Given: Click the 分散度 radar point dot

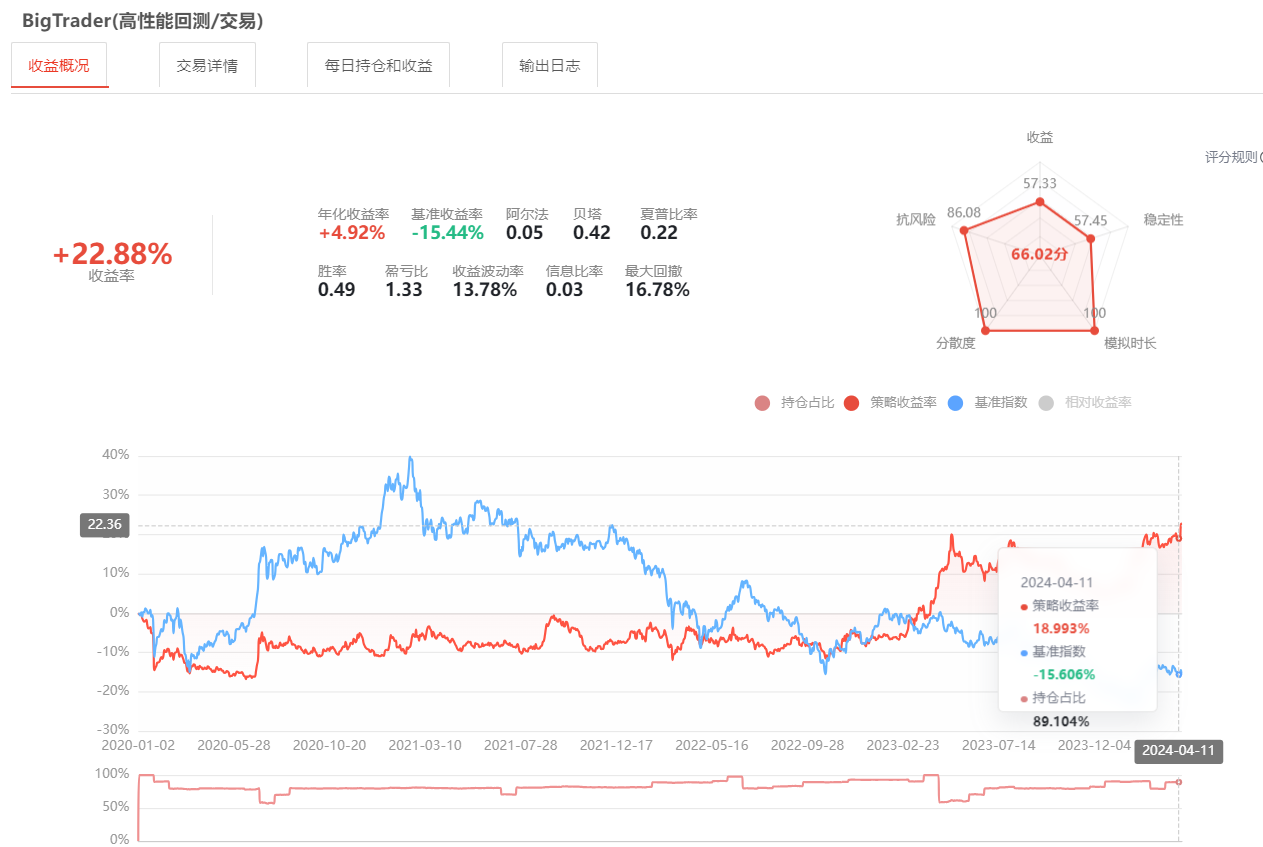Looking at the screenshot, I should [x=985, y=330].
